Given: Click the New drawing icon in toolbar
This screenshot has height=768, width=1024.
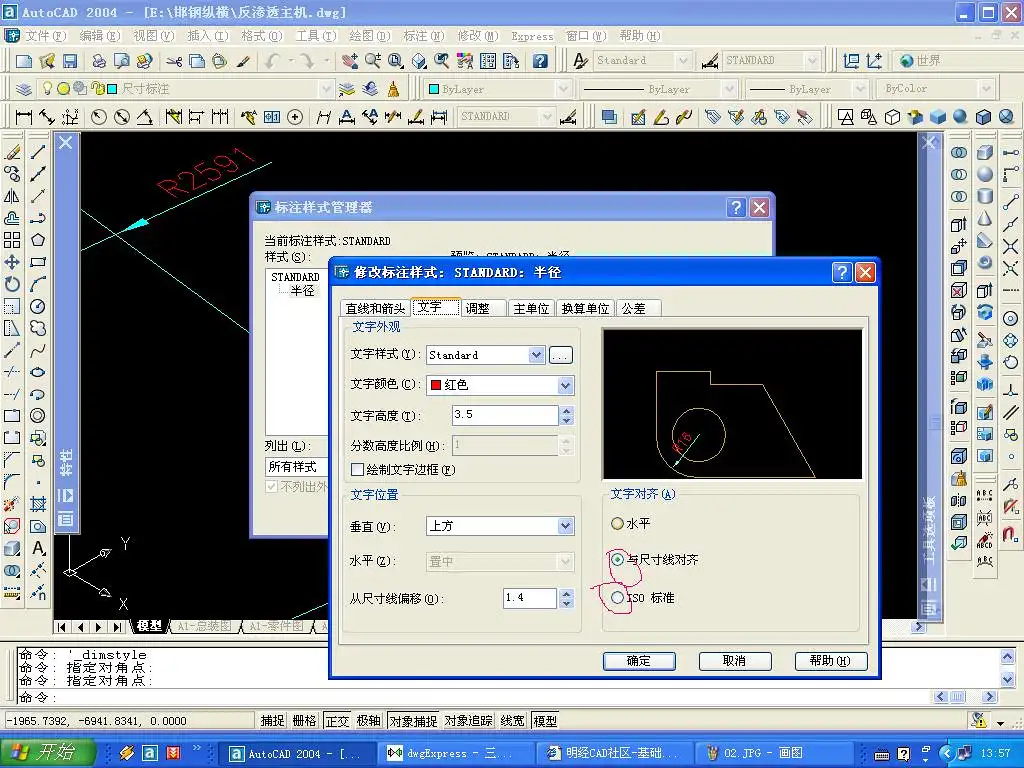Looking at the screenshot, I should coord(24,61).
